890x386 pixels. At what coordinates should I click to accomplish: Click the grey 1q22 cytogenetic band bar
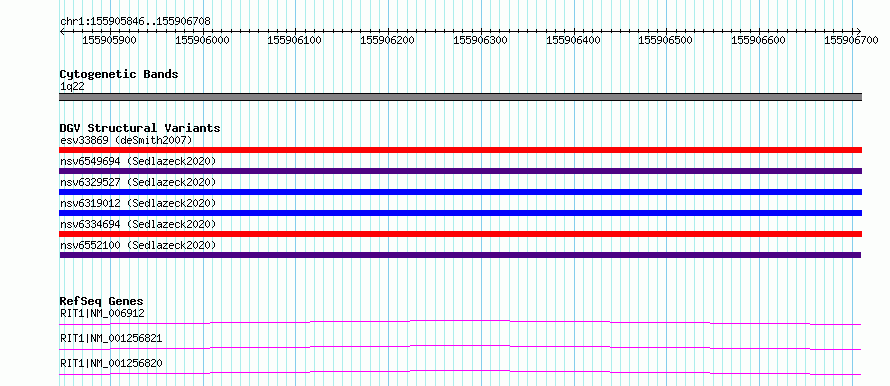pos(460,97)
